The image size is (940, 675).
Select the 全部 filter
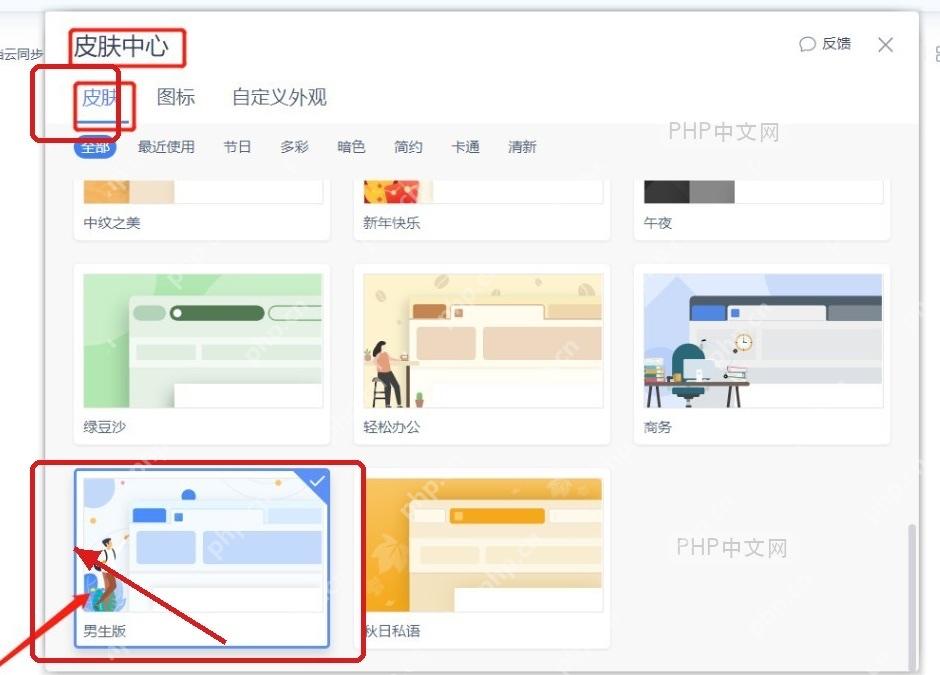pos(95,147)
